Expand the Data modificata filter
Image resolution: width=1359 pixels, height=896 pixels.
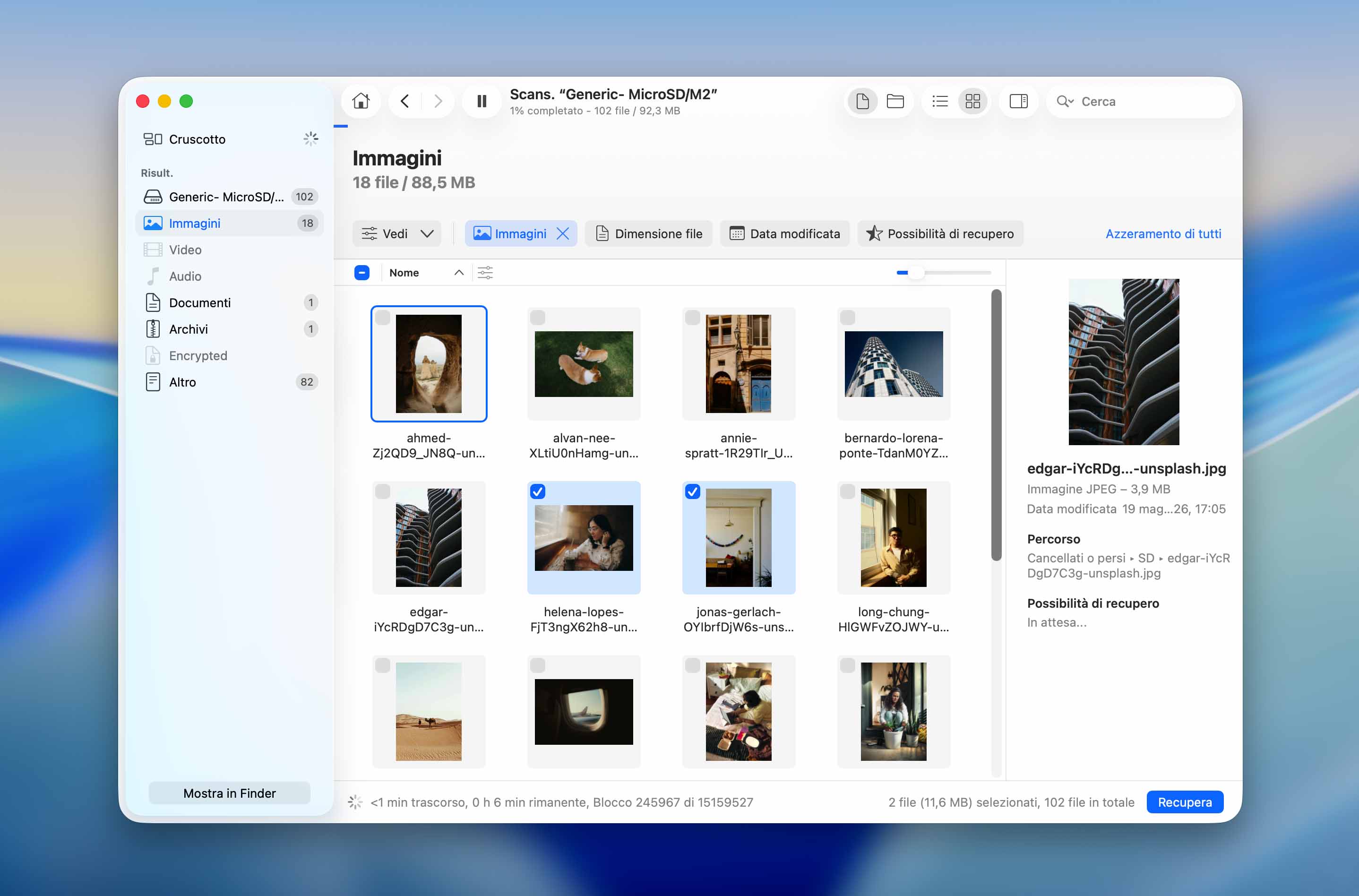click(784, 234)
